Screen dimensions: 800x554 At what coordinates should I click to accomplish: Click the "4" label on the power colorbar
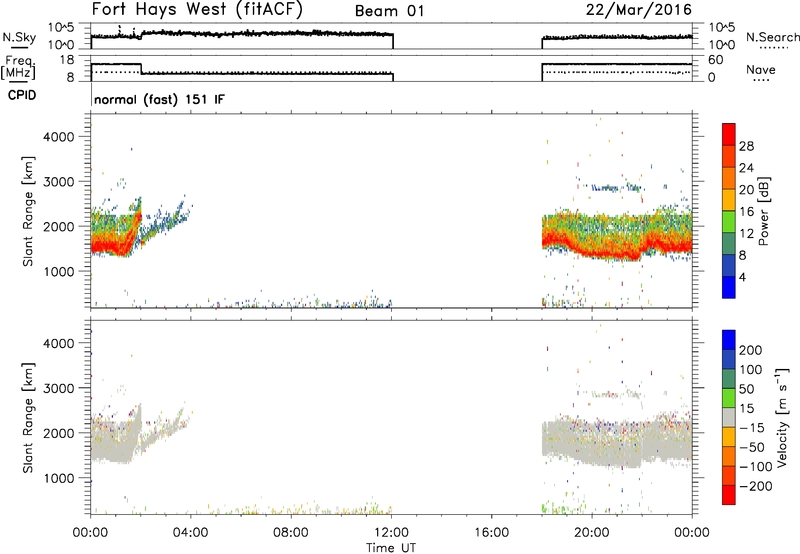click(x=743, y=277)
